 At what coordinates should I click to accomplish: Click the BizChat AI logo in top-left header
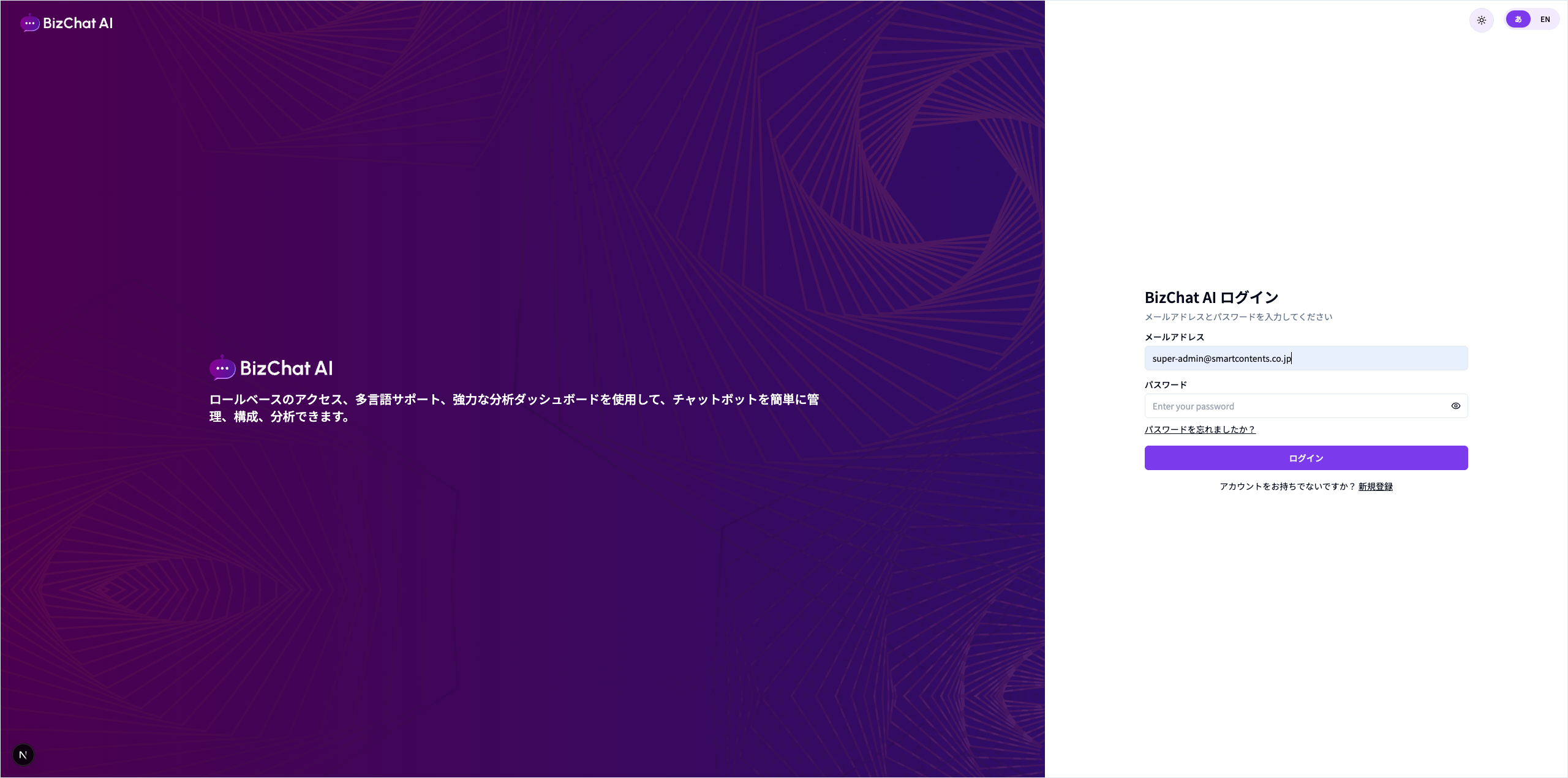67,23
